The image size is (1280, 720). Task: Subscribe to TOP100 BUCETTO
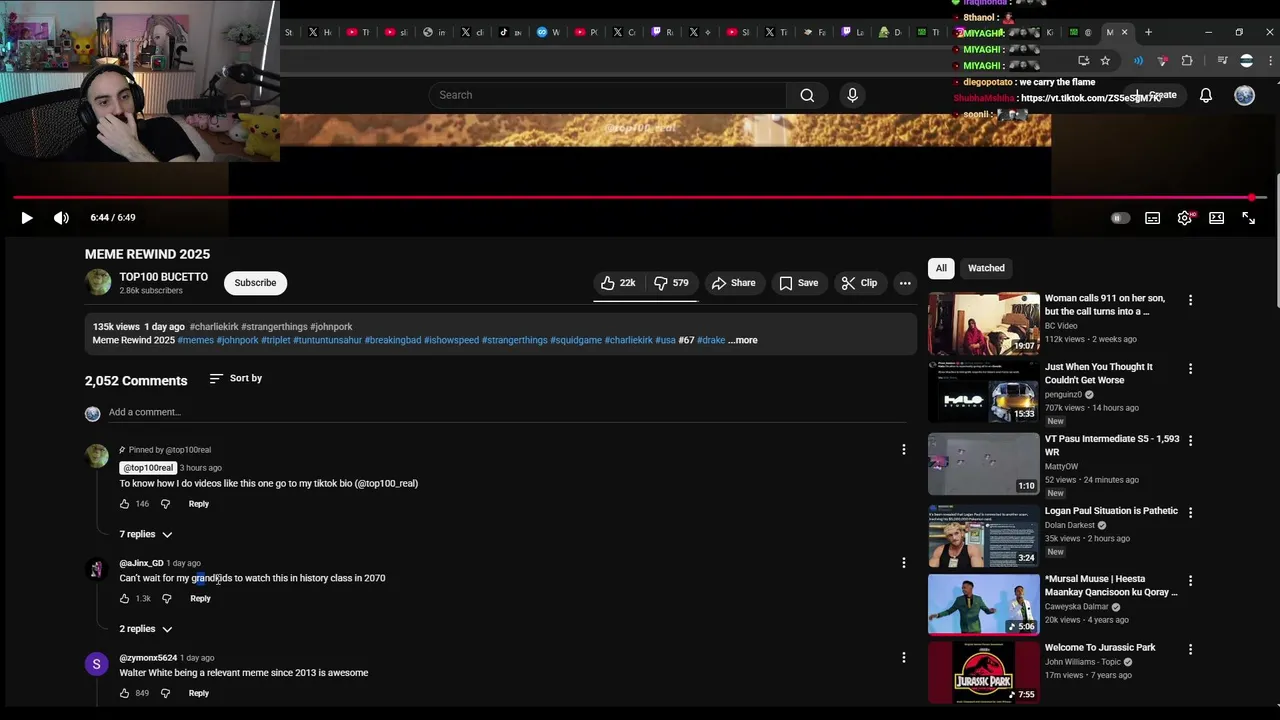[x=255, y=283]
